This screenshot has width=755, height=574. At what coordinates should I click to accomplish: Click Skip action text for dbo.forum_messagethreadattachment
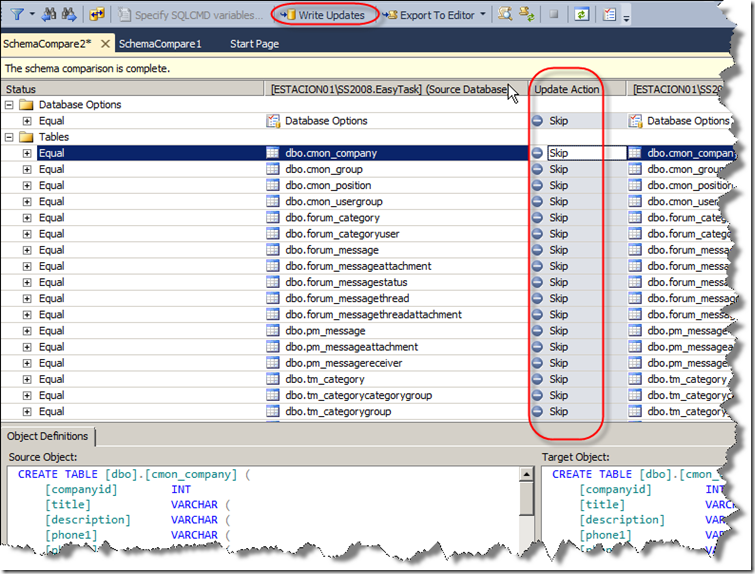pos(559,315)
